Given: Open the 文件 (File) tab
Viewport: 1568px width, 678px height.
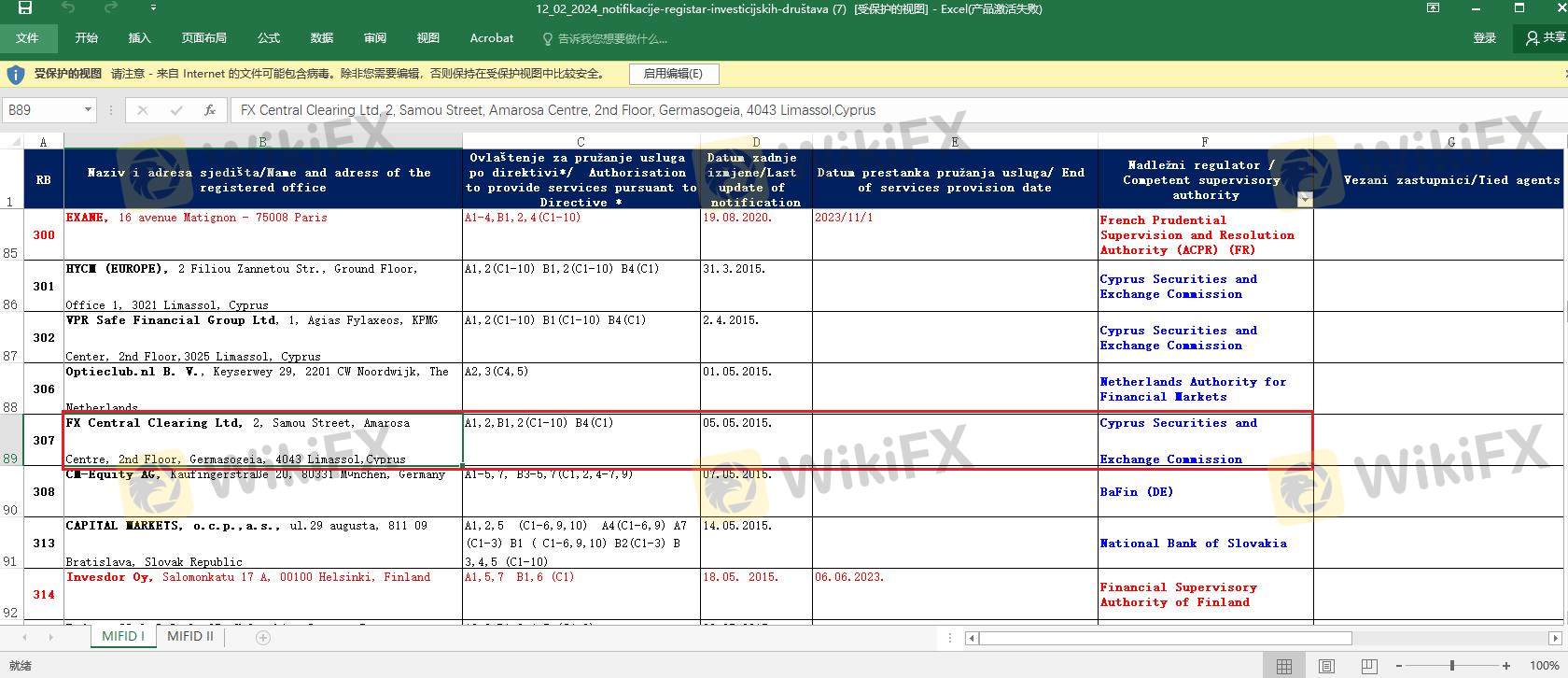Looking at the screenshot, I should (27, 38).
